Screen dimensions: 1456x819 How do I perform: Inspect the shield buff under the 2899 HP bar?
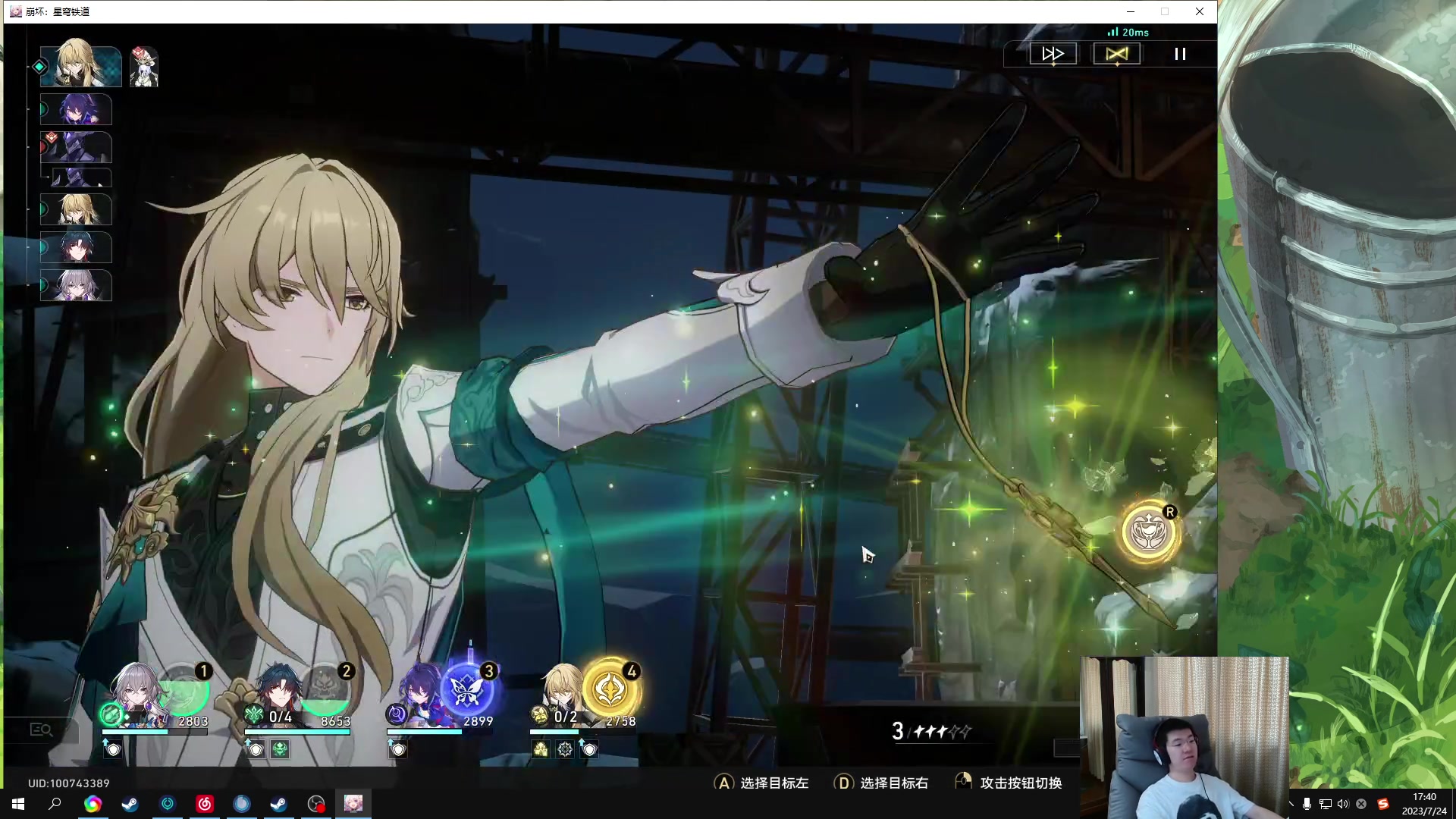(398, 750)
